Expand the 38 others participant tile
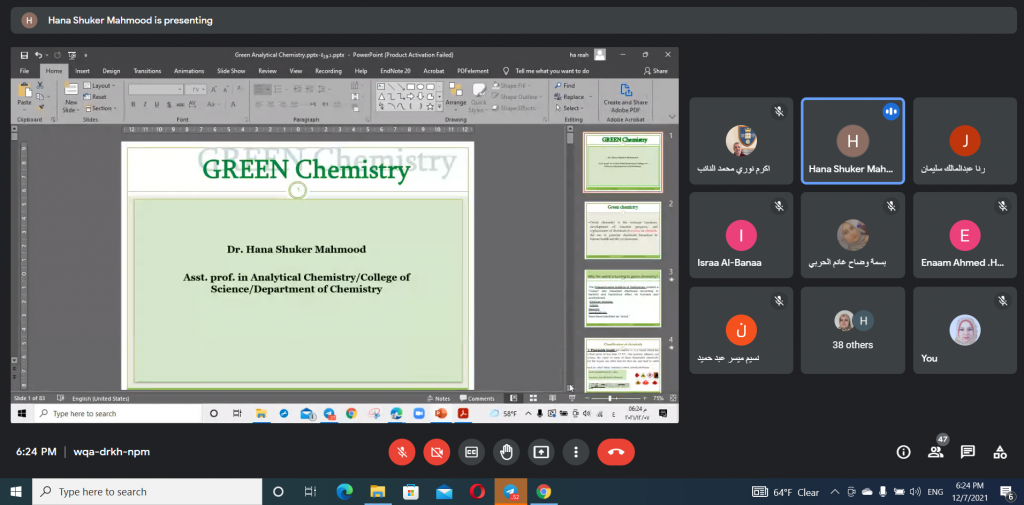Screen dimensions: 1024x505 853,330
